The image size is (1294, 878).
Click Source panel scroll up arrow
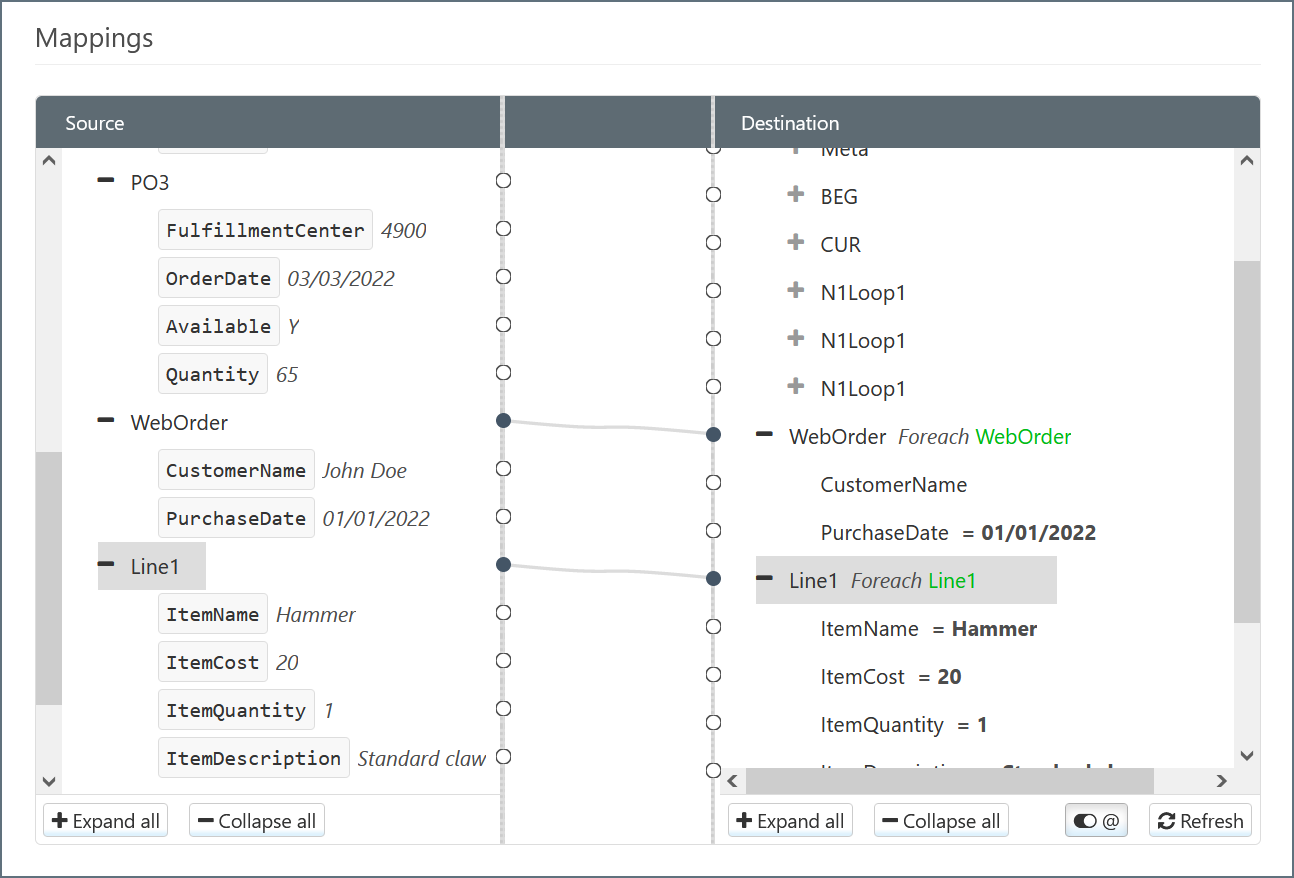(x=49, y=161)
